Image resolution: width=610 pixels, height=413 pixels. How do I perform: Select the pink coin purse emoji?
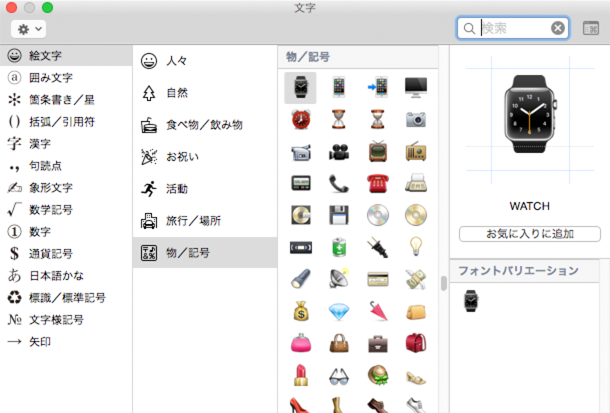[x=301, y=343]
